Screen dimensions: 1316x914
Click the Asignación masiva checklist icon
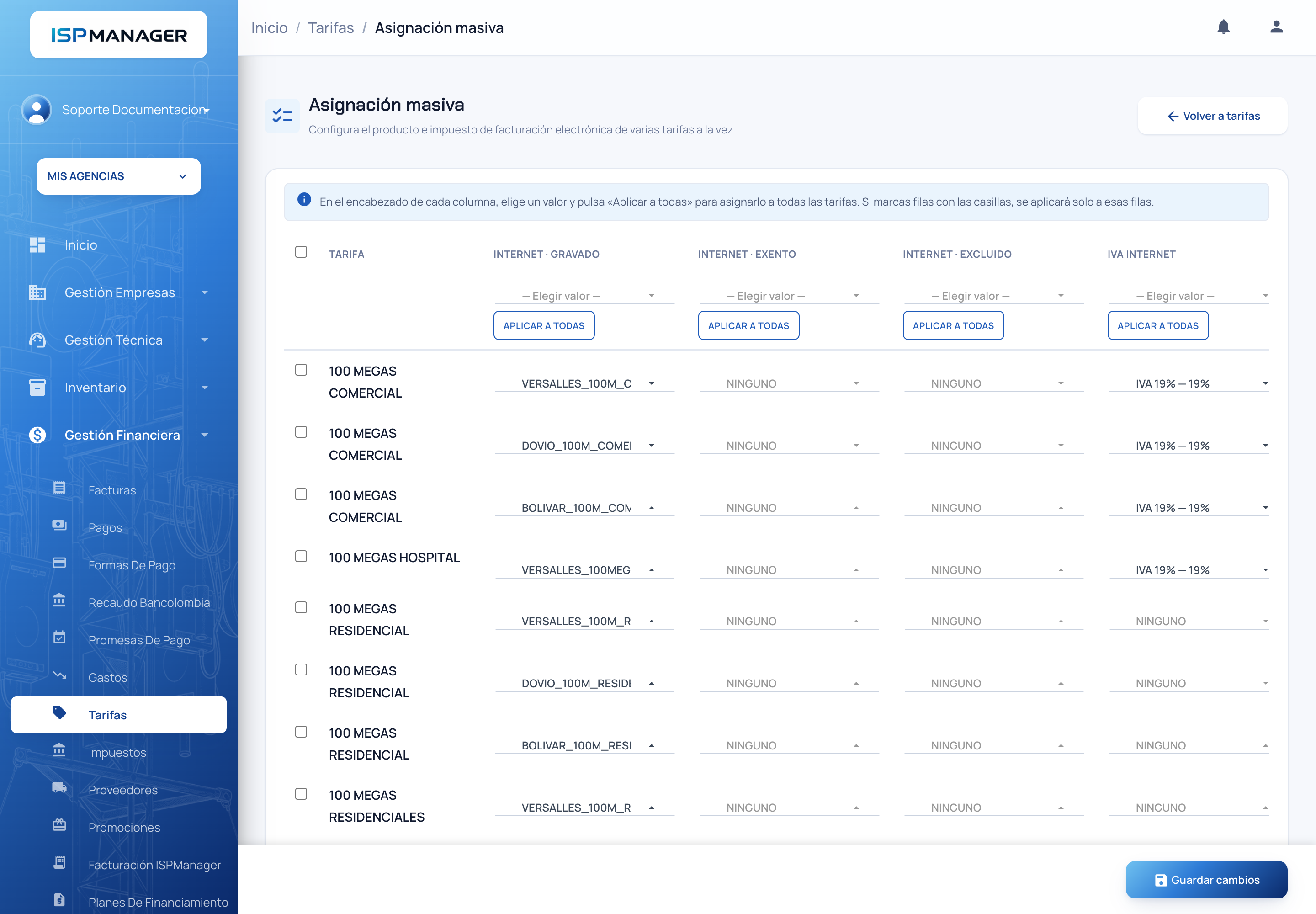[282, 116]
